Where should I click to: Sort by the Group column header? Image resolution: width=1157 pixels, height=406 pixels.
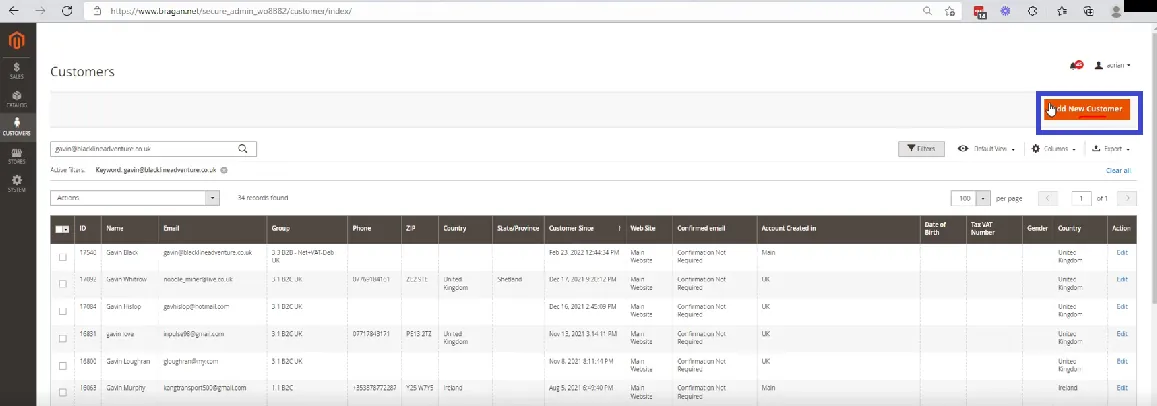click(307, 229)
